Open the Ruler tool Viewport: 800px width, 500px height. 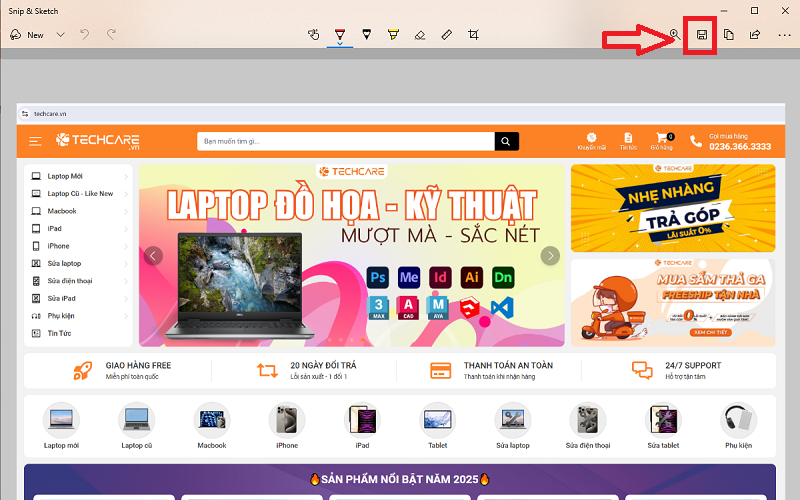pyautogui.click(x=447, y=35)
